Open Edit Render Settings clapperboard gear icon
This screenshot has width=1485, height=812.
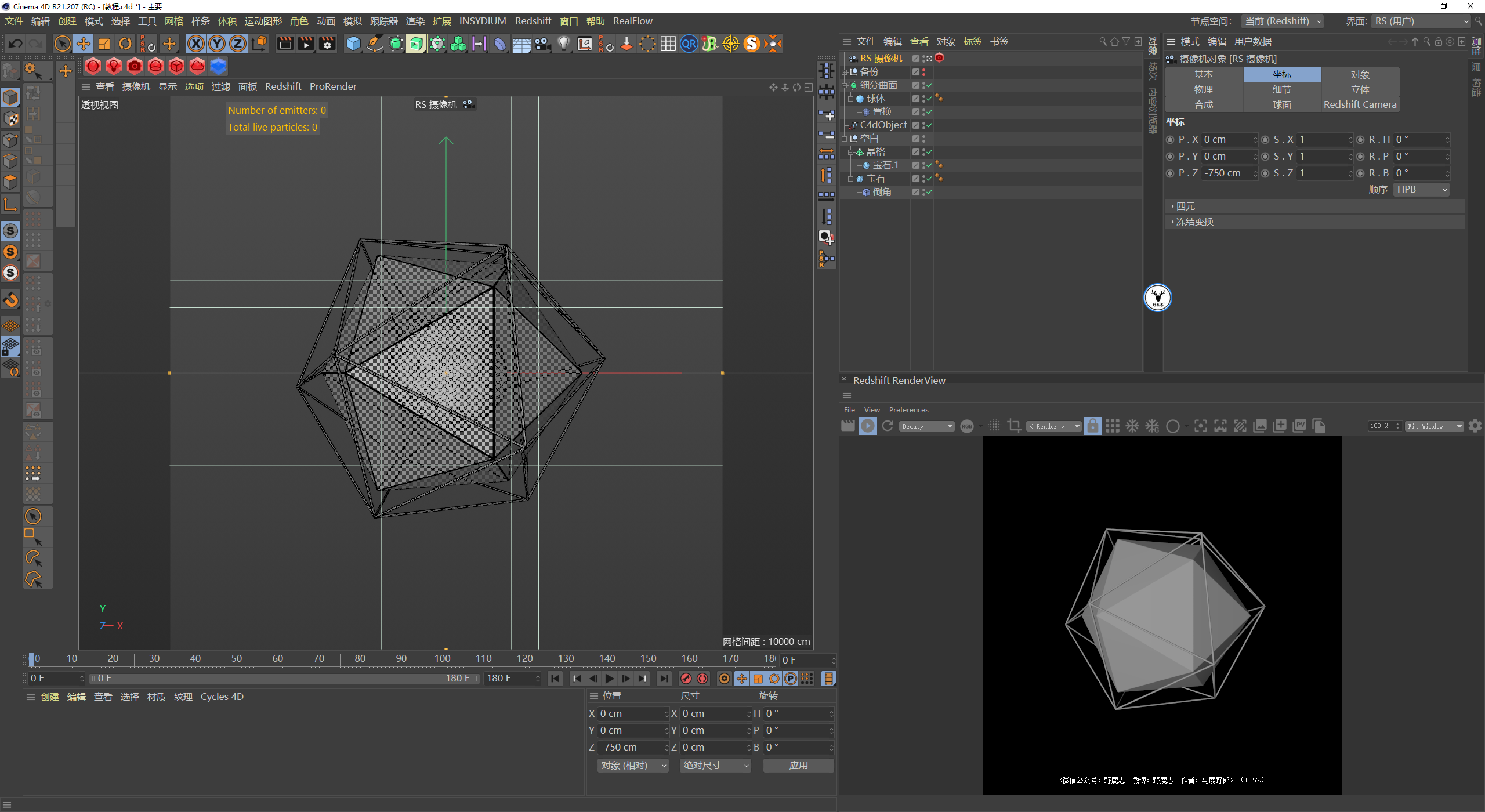(327, 44)
